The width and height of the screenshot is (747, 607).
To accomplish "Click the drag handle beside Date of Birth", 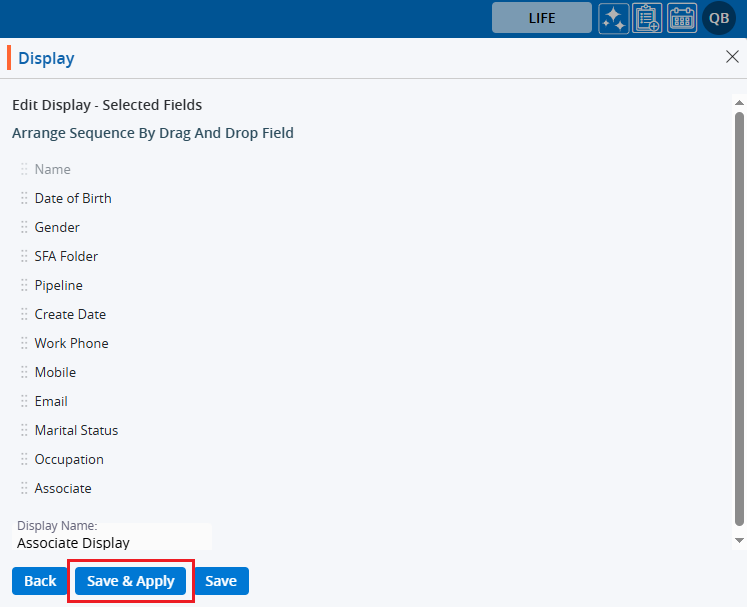I will [x=24, y=199].
